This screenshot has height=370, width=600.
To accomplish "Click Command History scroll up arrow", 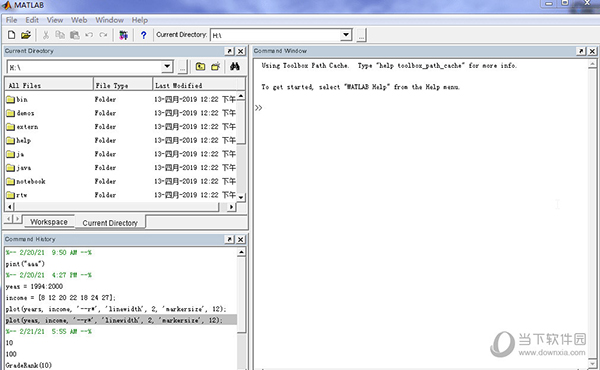I will tap(241, 252).
